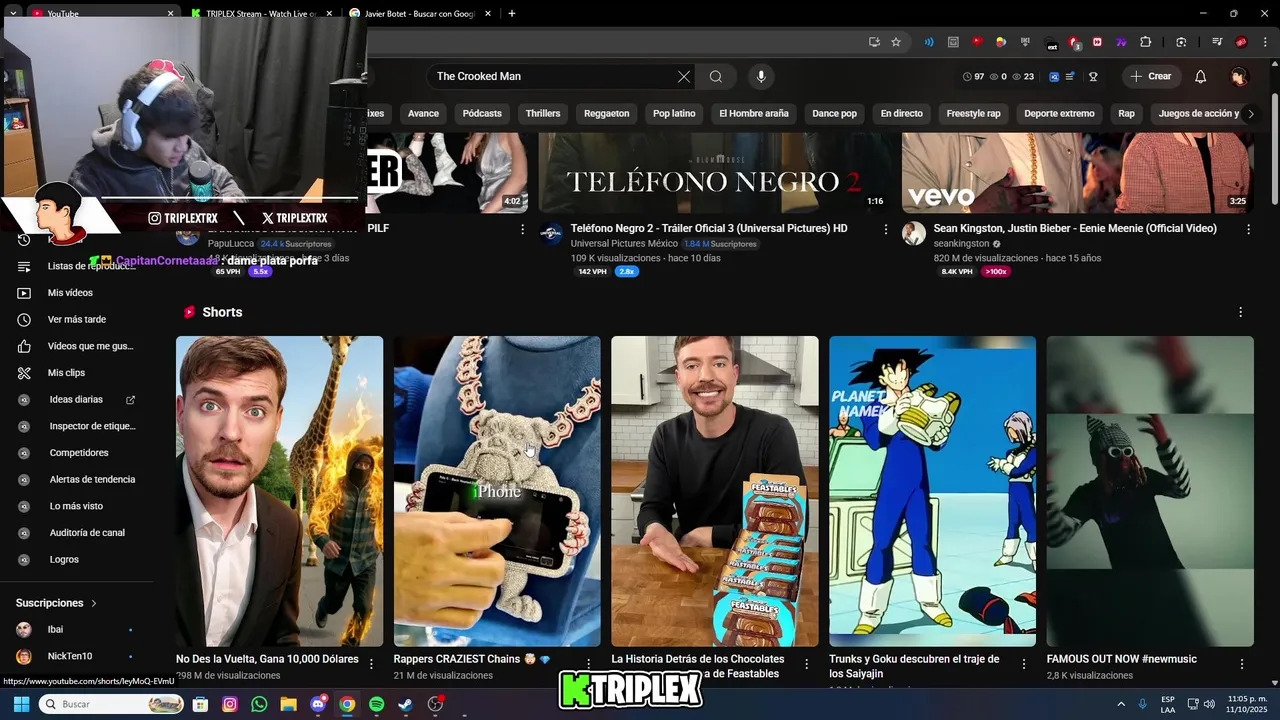This screenshot has width=1280, height=720.
Task: Open Discord from the taskbar
Action: (x=318, y=704)
